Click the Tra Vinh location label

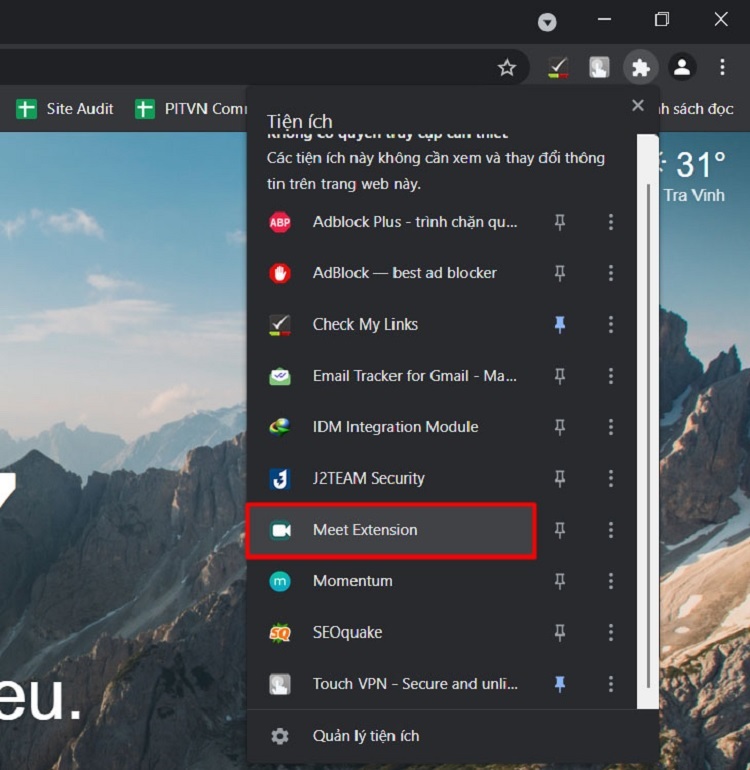coord(694,195)
